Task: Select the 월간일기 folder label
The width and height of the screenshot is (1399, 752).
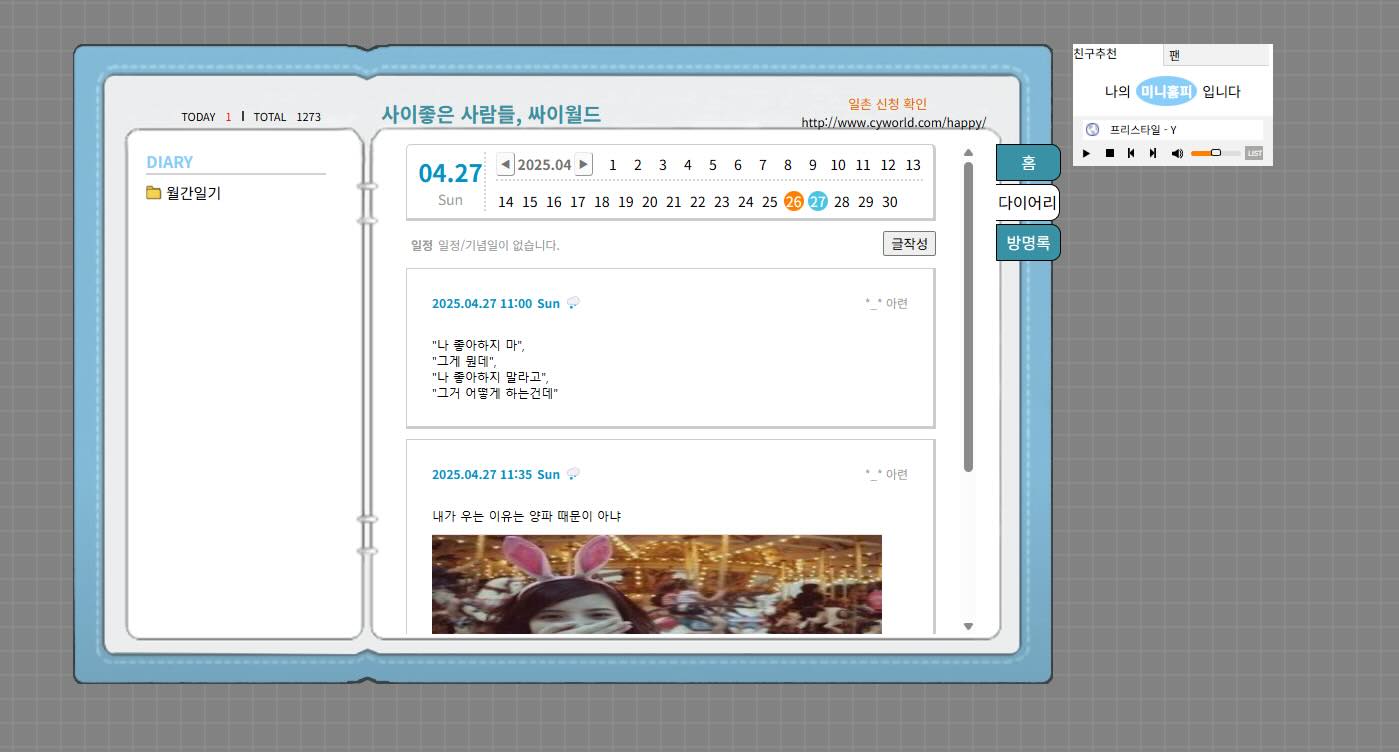Action: pyautogui.click(x=194, y=193)
